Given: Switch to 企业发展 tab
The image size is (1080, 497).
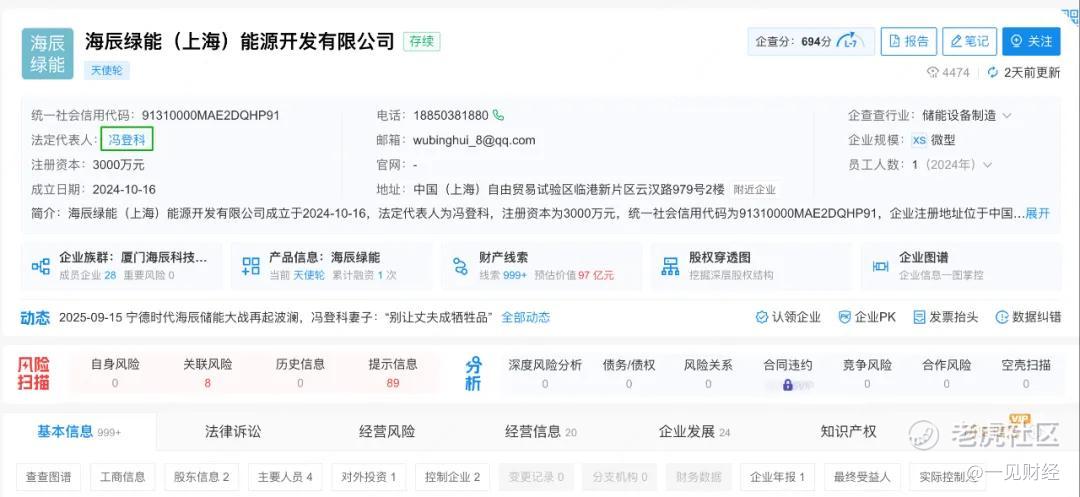Looking at the screenshot, I should click(x=694, y=432).
